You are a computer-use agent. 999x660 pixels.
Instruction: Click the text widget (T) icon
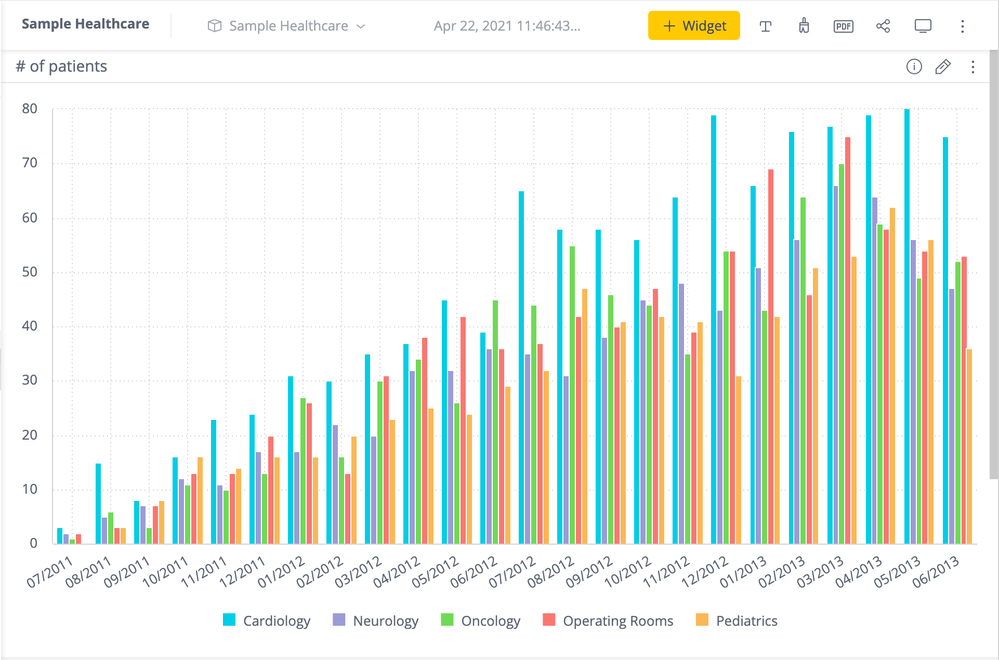pyautogui.click(x=765, y=26)
